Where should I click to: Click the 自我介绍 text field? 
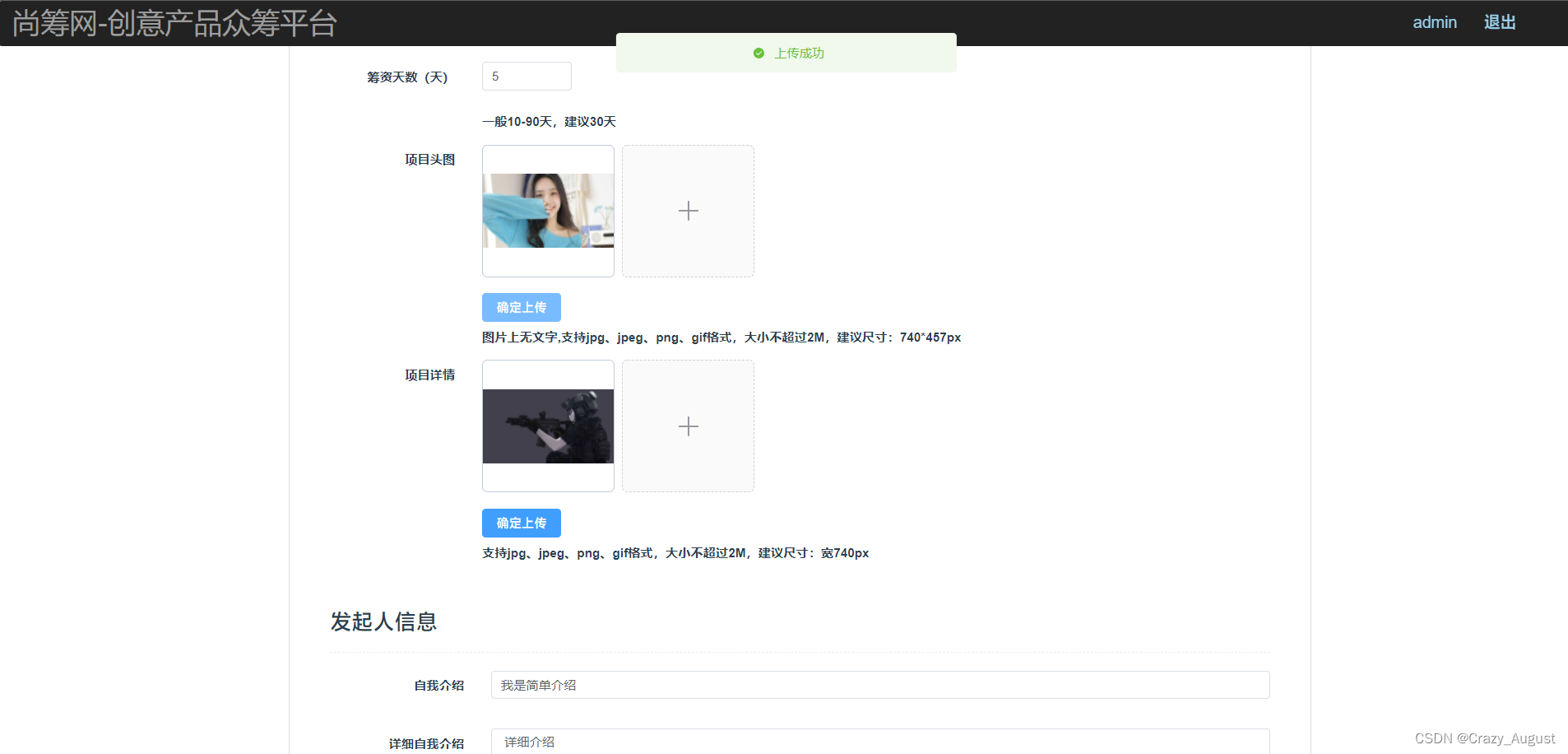click(x=879, y=684)
